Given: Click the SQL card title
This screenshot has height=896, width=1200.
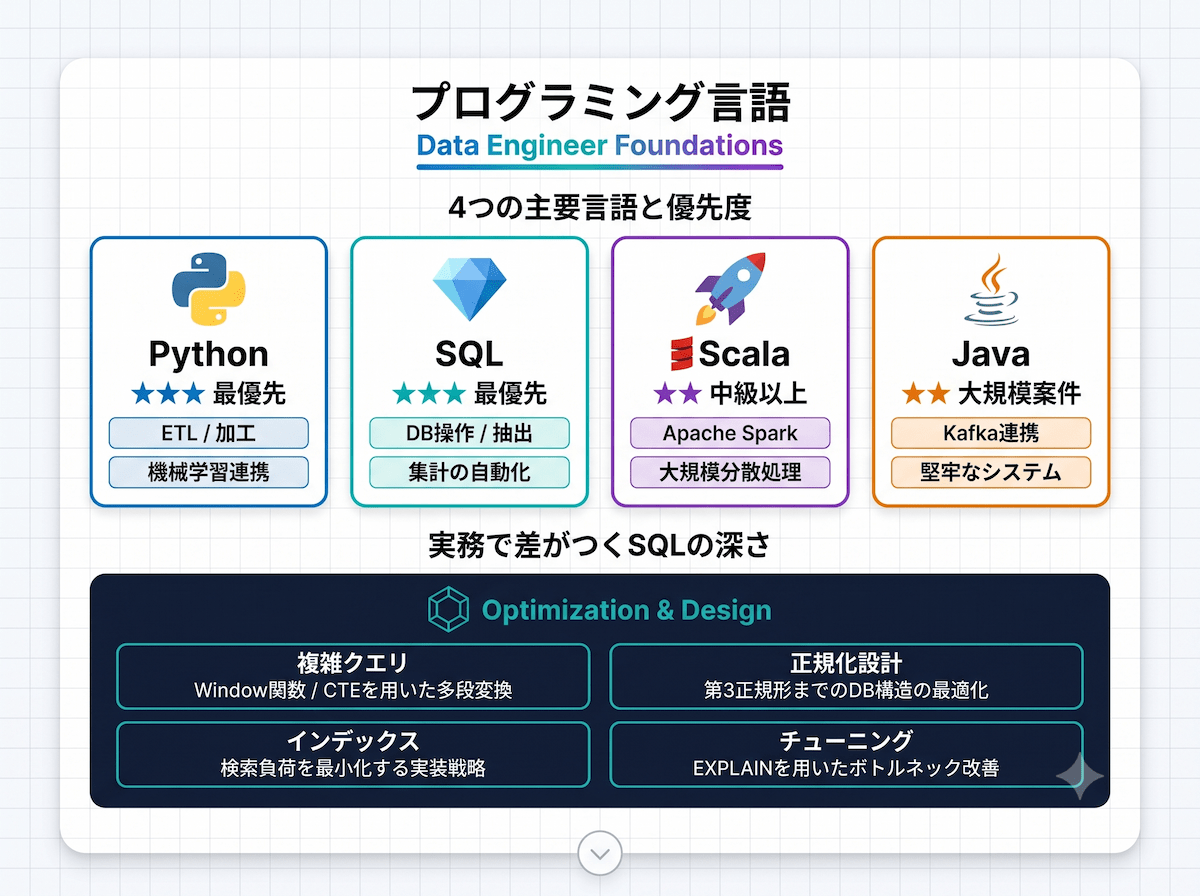Looking at the screenshot, I should click(x=470, y=354).
